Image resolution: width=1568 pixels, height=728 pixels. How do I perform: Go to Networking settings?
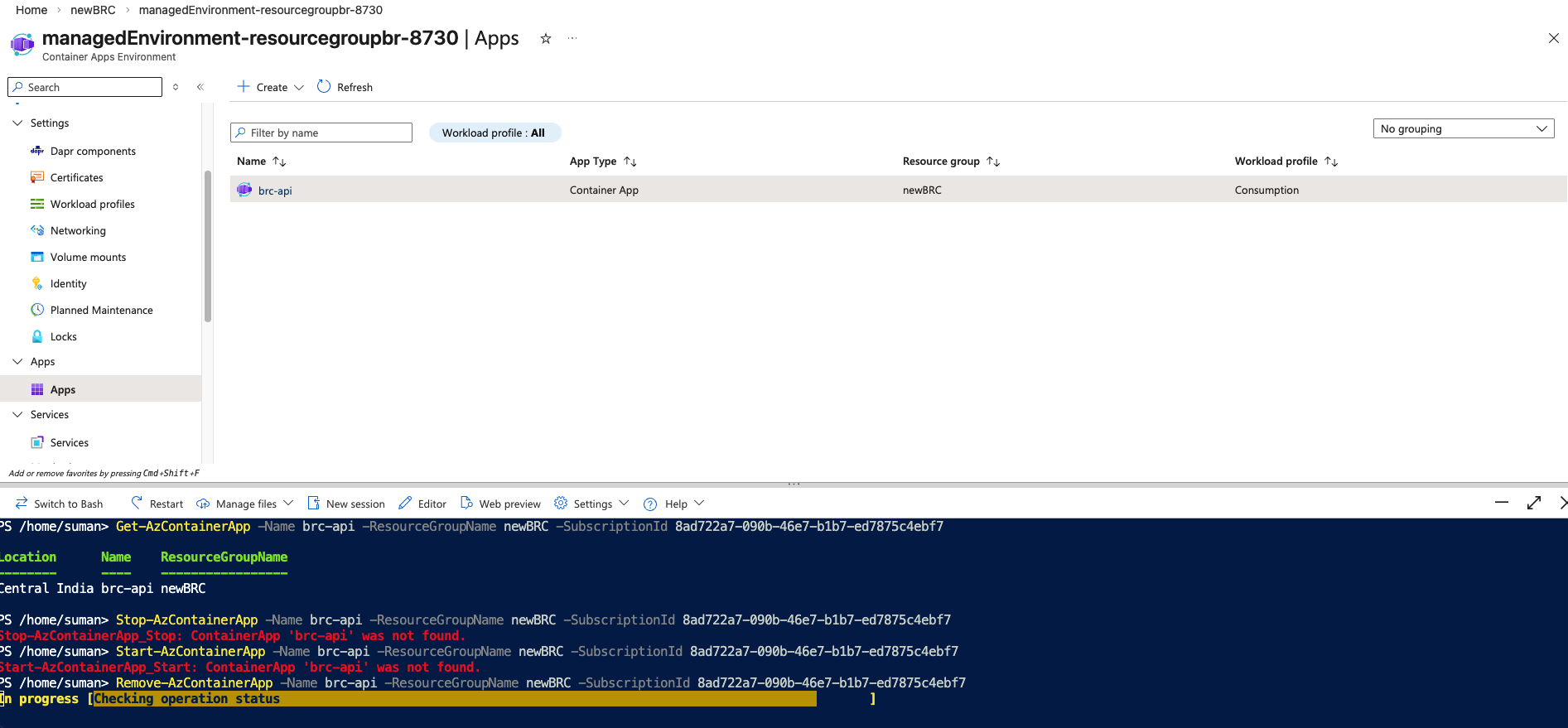78,230
